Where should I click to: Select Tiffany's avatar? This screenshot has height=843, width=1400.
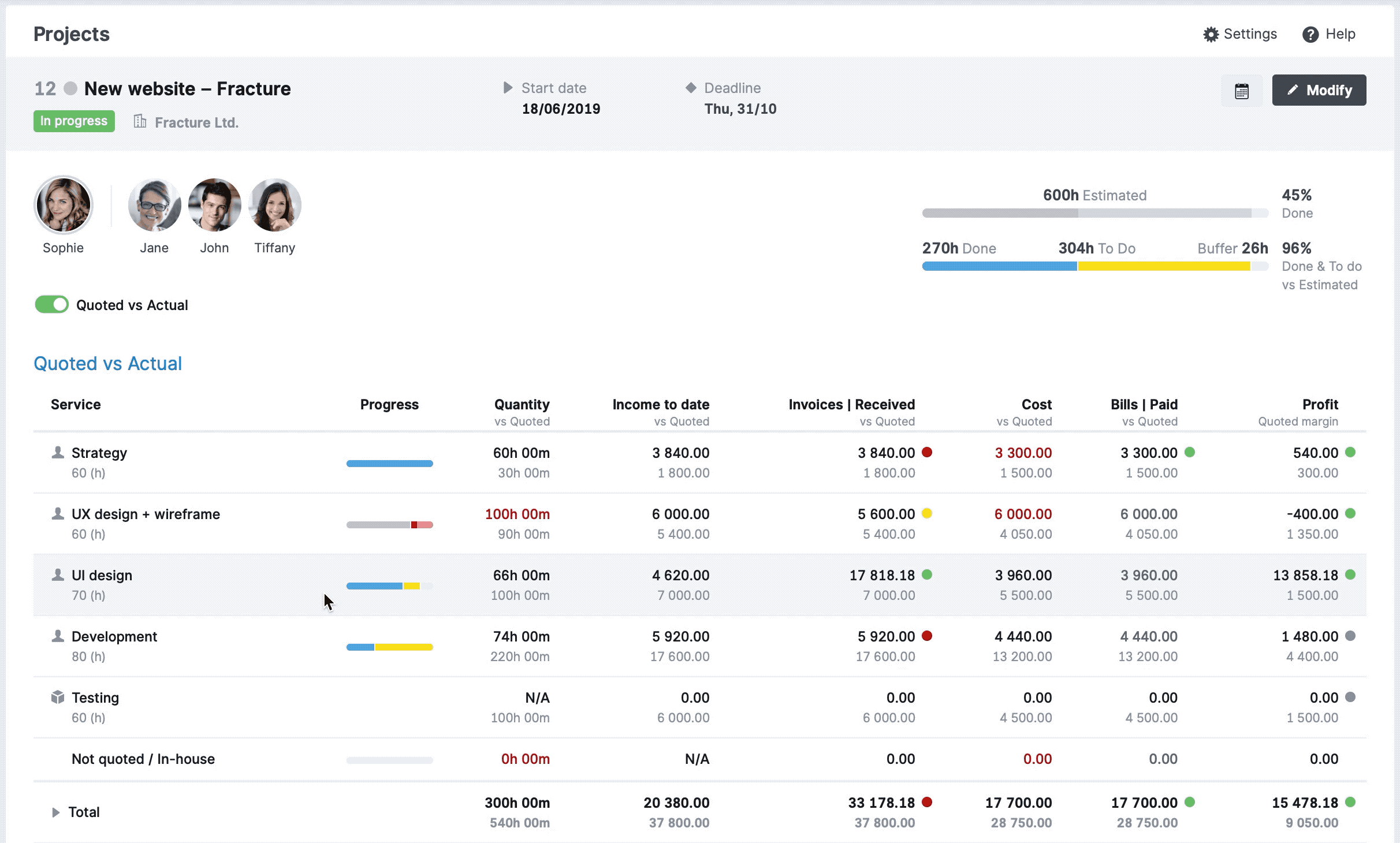click(275, 205)
